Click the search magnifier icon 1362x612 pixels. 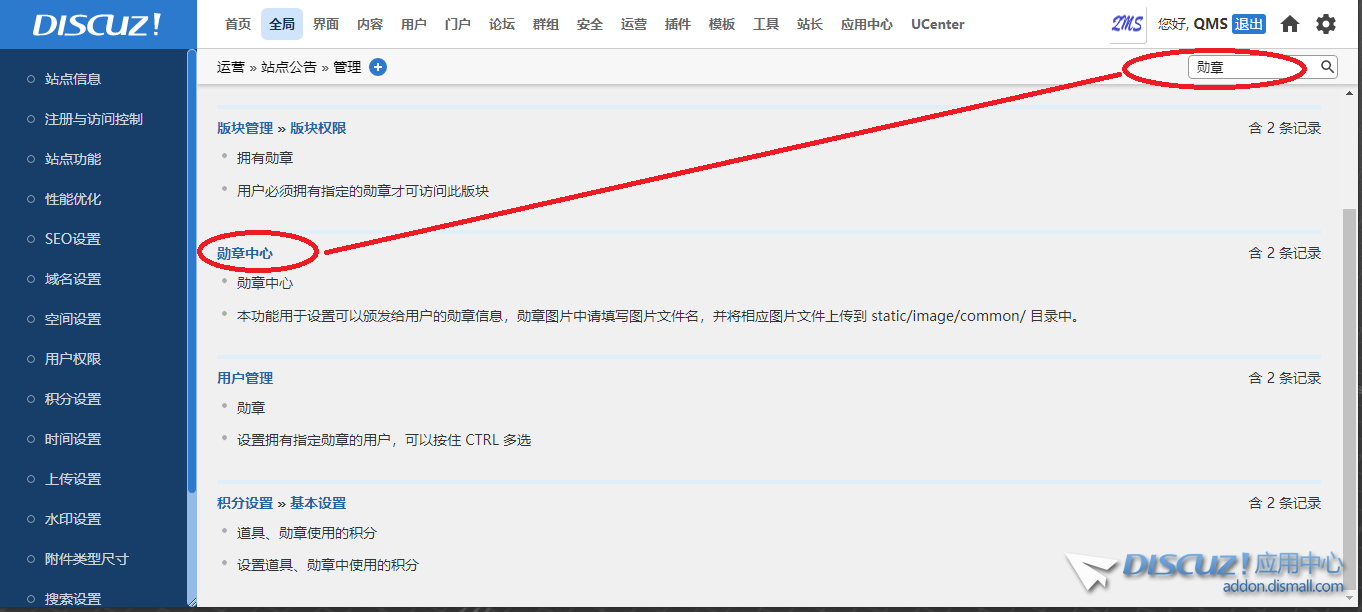1327,67
